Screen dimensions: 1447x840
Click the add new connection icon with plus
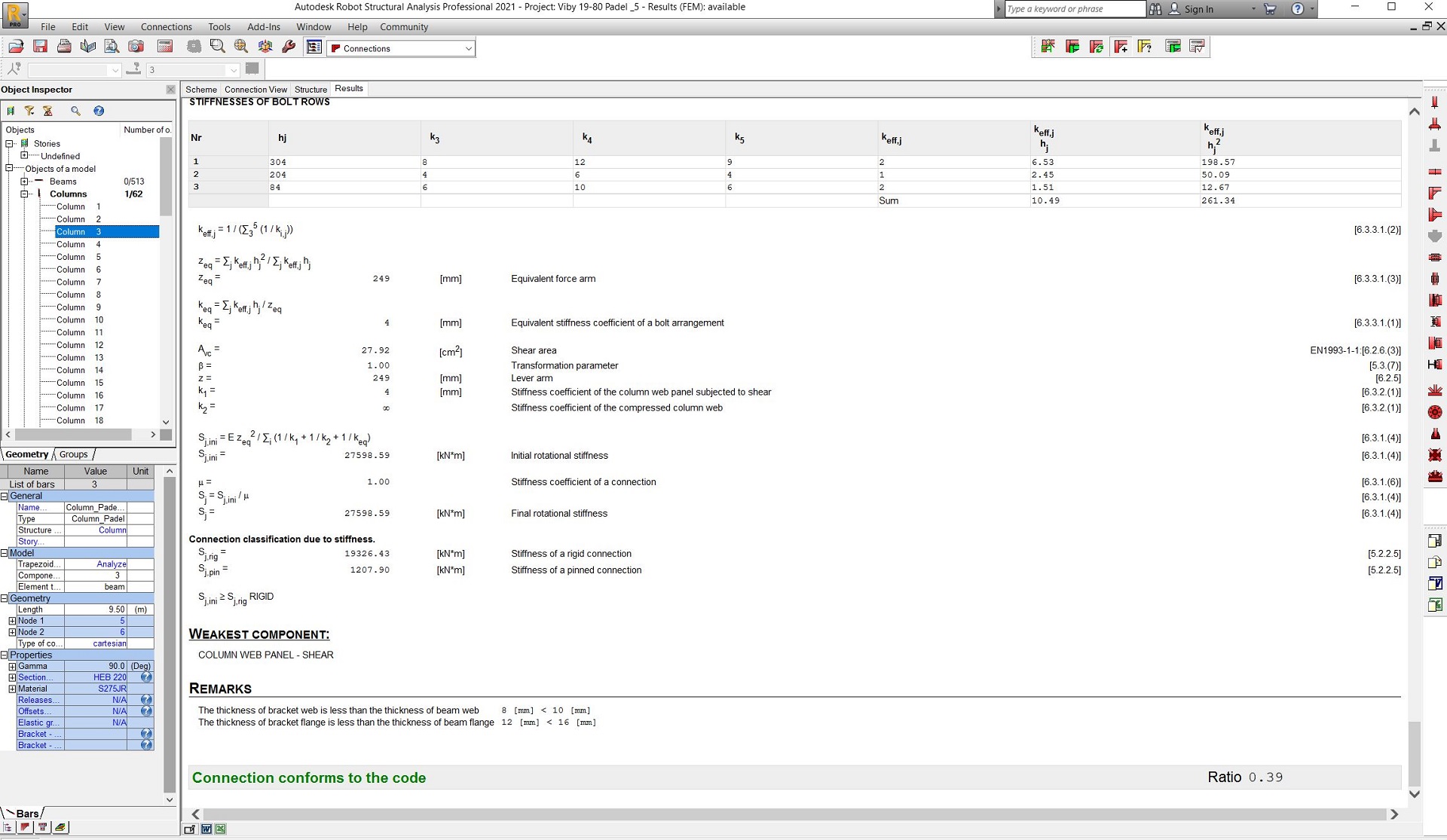point(1121,47)
